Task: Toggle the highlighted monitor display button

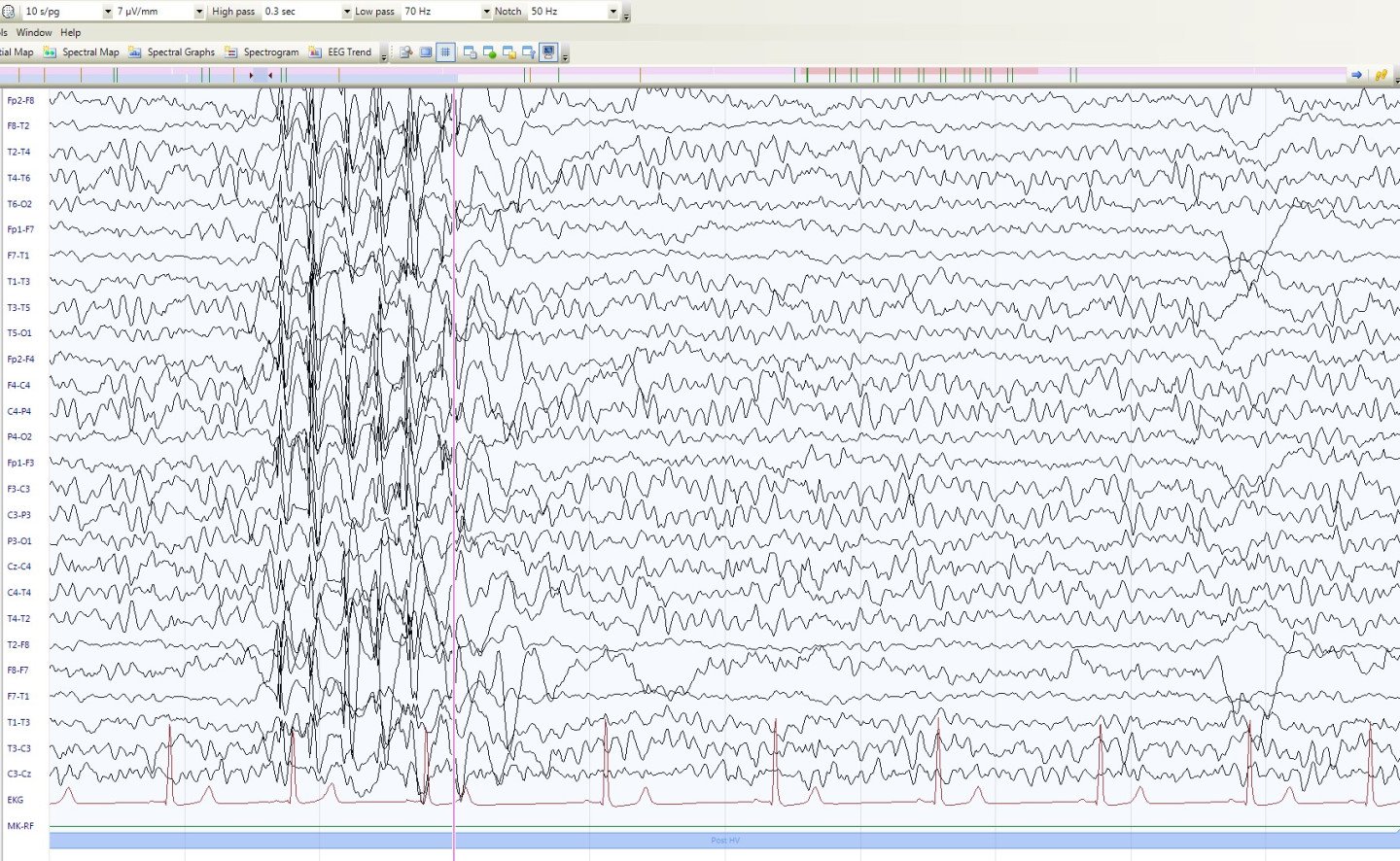Action: (548, 52)
